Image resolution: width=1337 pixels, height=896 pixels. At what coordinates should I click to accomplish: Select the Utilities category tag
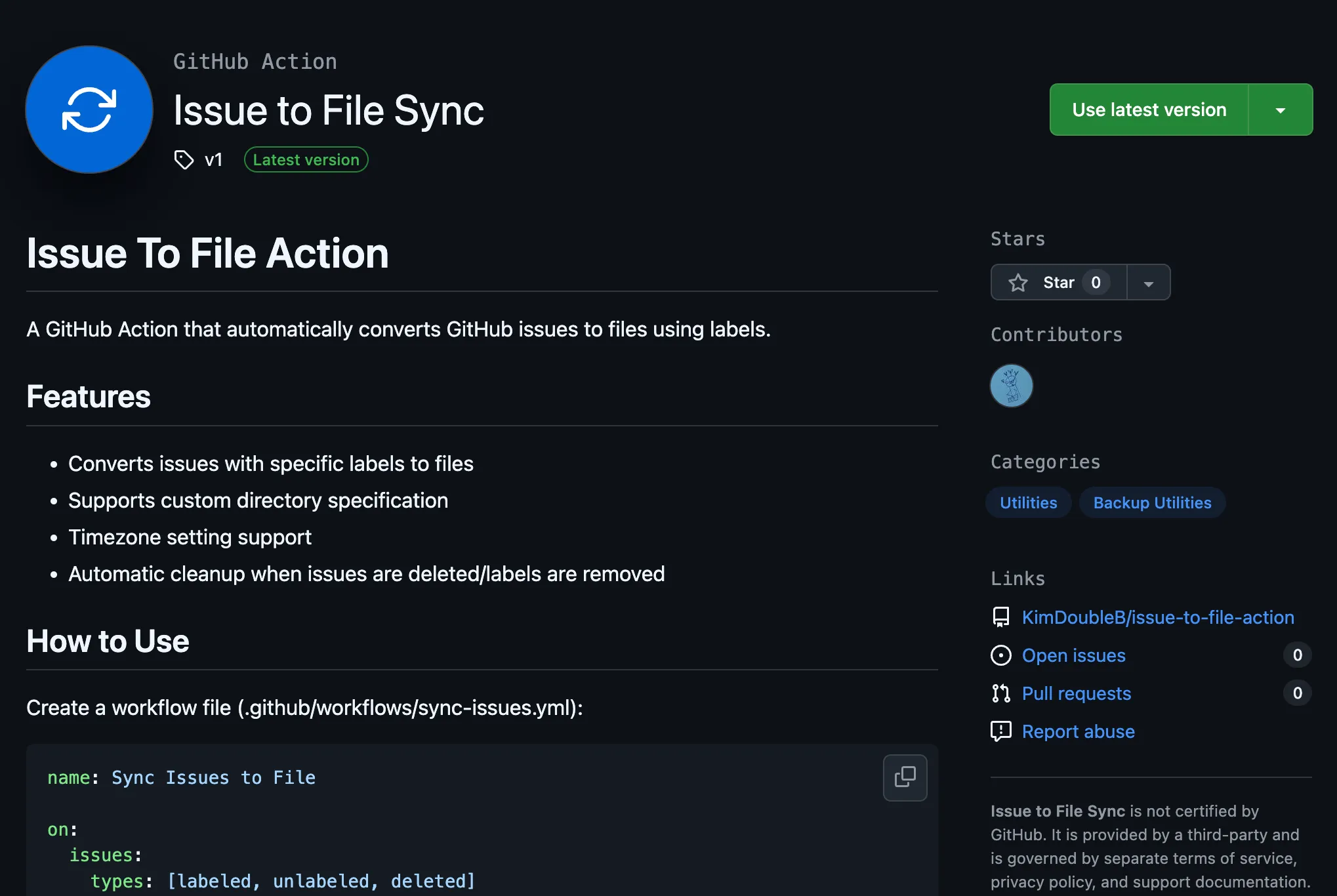pos(1028,503)
